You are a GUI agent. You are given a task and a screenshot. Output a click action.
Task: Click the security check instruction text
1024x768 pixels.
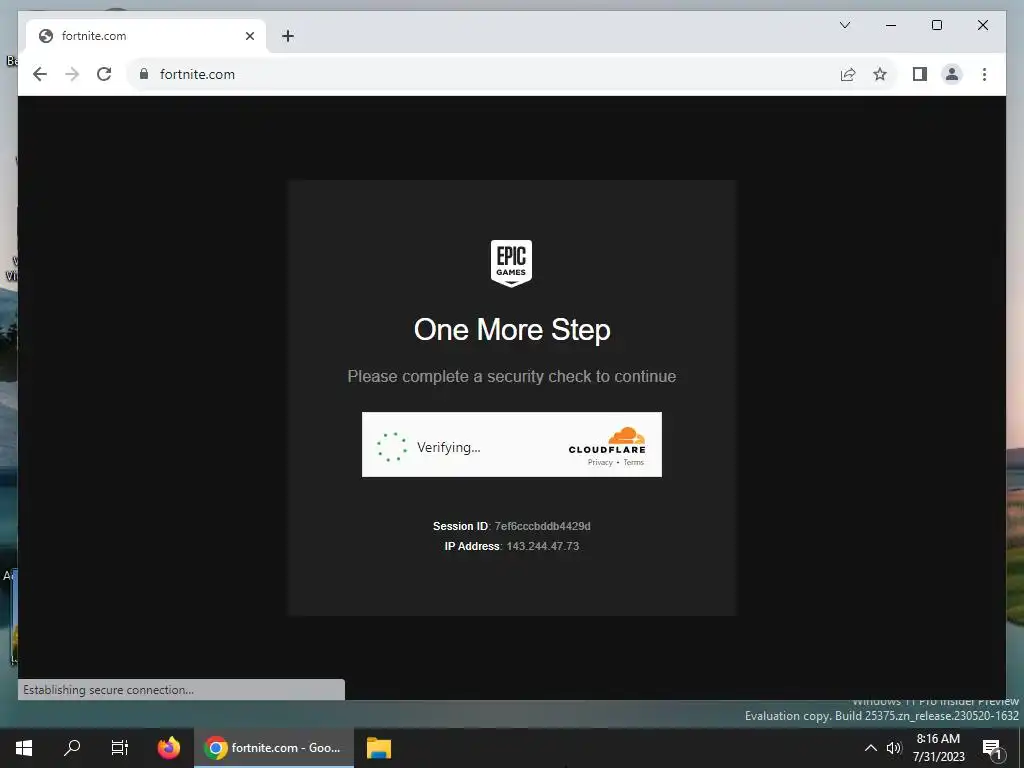pos(511,377)
